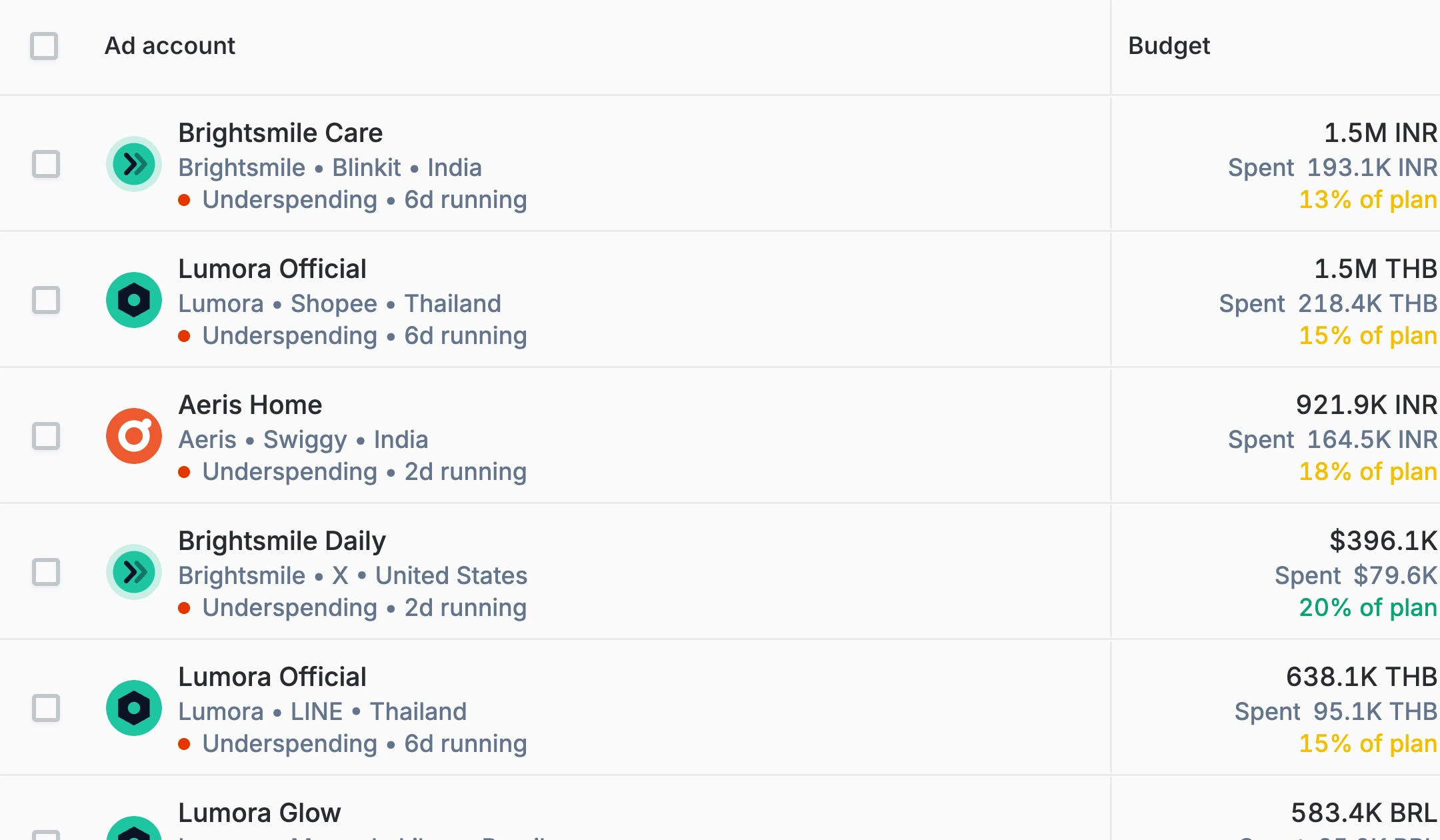The height and width of the screenshot is (840, 1440).
Task: Click the Lumora Official Shopee account logo
Action: pyautogui.click(x=134, y=300)
